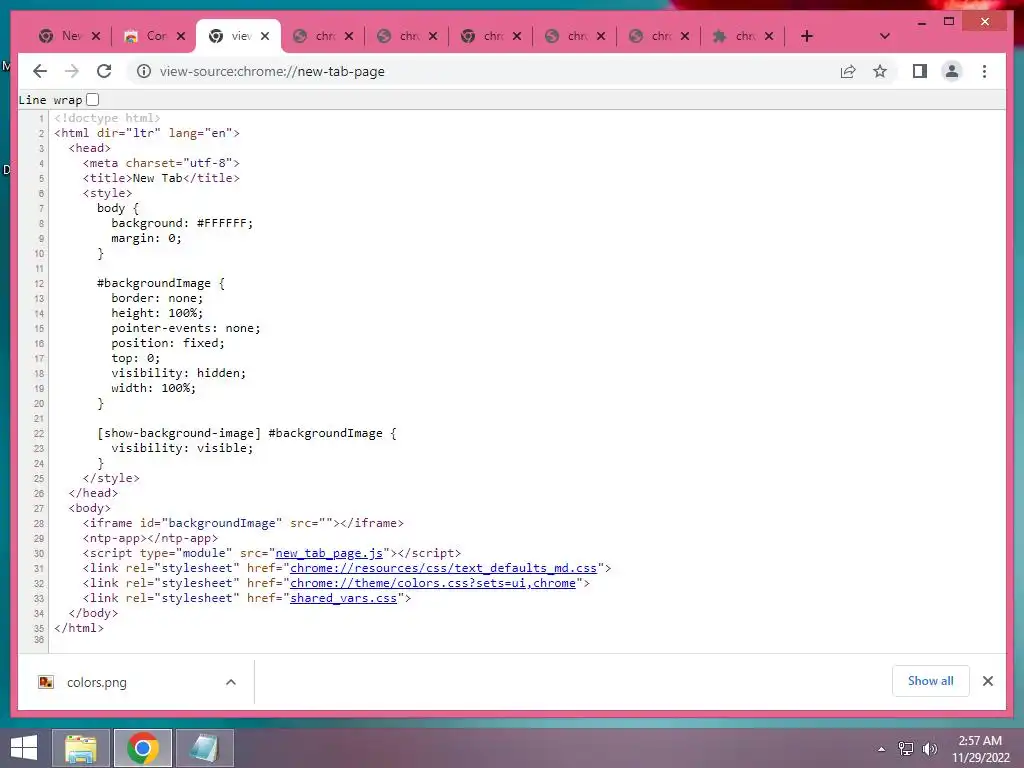This screenshot has width=1024, height=768.
Task: Click the '<title>New Tab</title>' line
Action: click(x=161, y=178)
